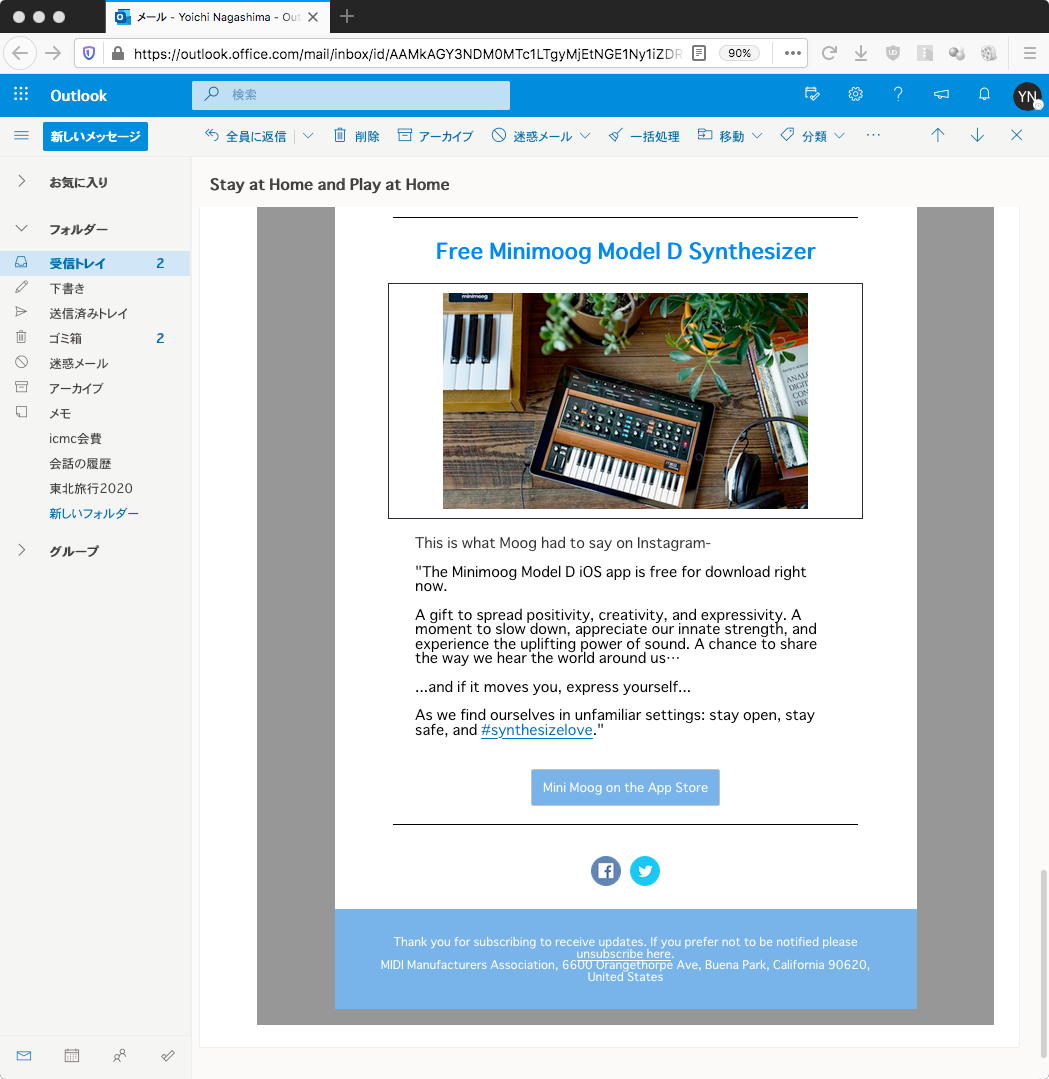The image size is (1049, 1079).
Task: Click 新しいフォルダー link
Action: point(94,513)
